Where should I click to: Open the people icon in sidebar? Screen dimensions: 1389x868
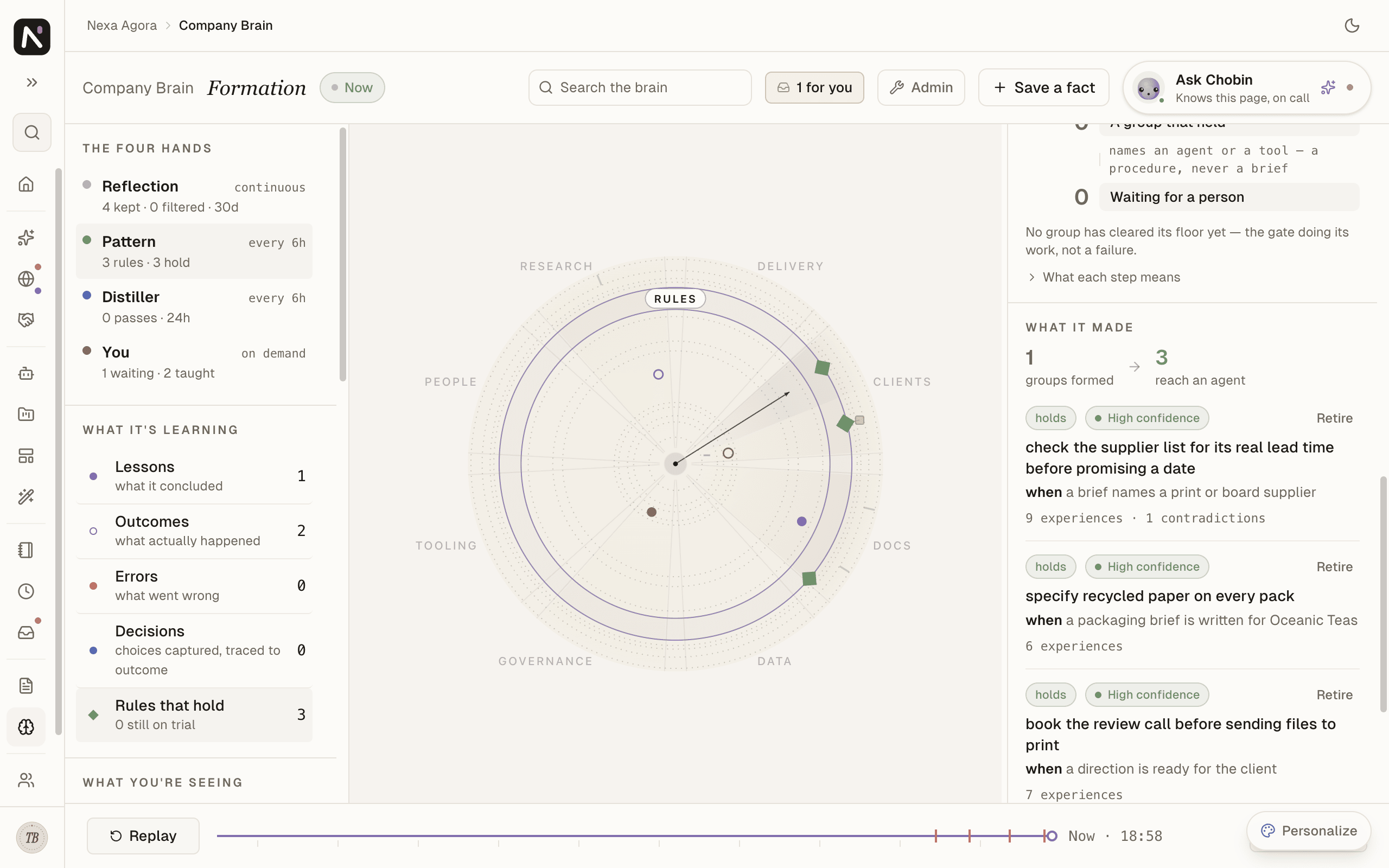[26, 780]
